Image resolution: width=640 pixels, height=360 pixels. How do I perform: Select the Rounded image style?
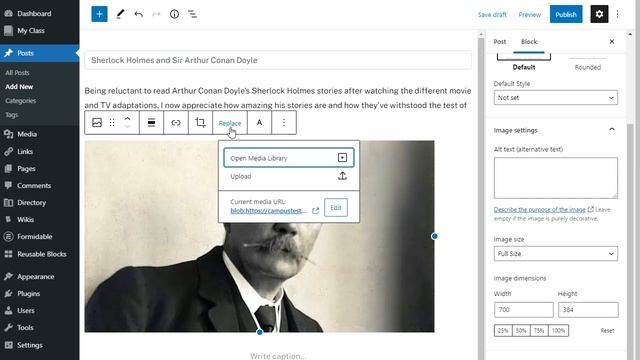588,64
